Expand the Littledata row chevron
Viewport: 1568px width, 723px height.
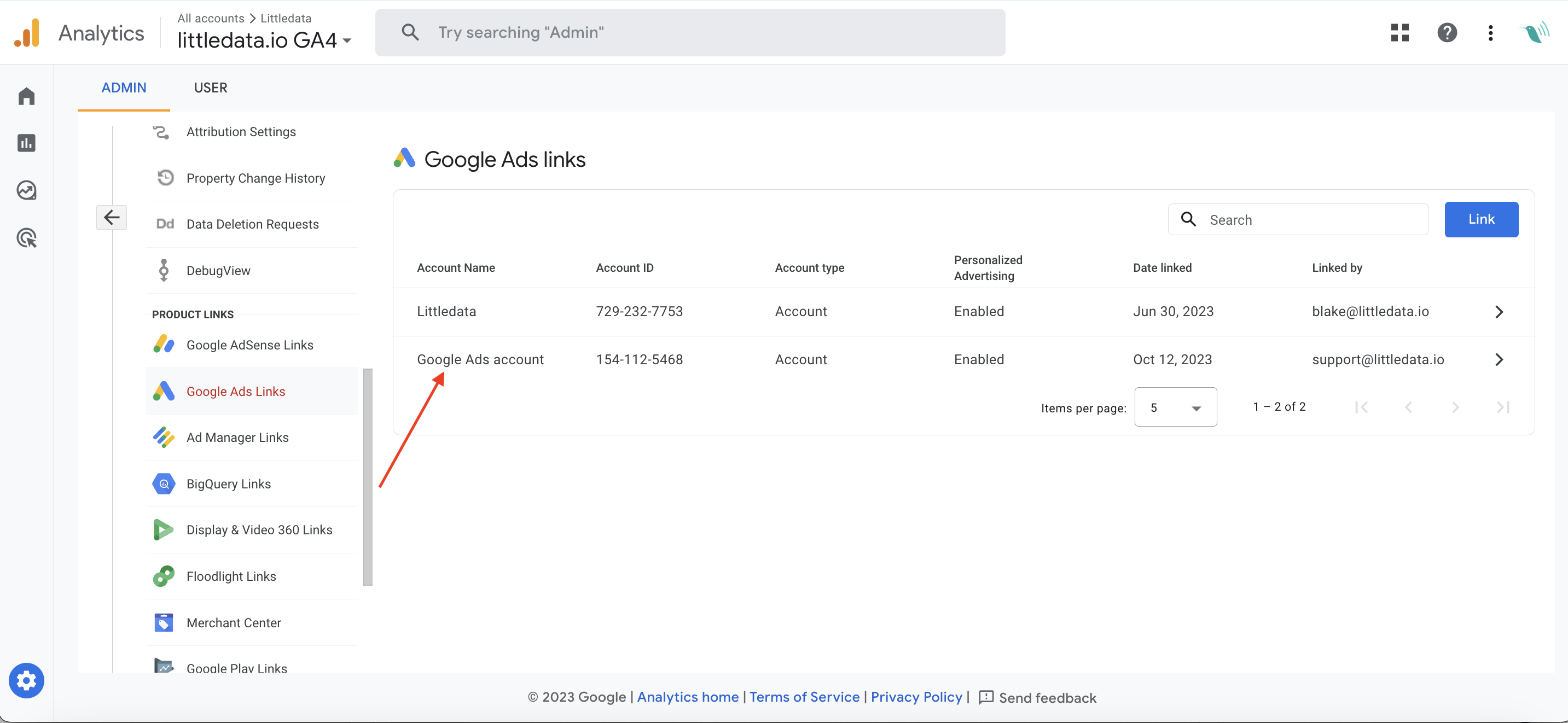1499,312
